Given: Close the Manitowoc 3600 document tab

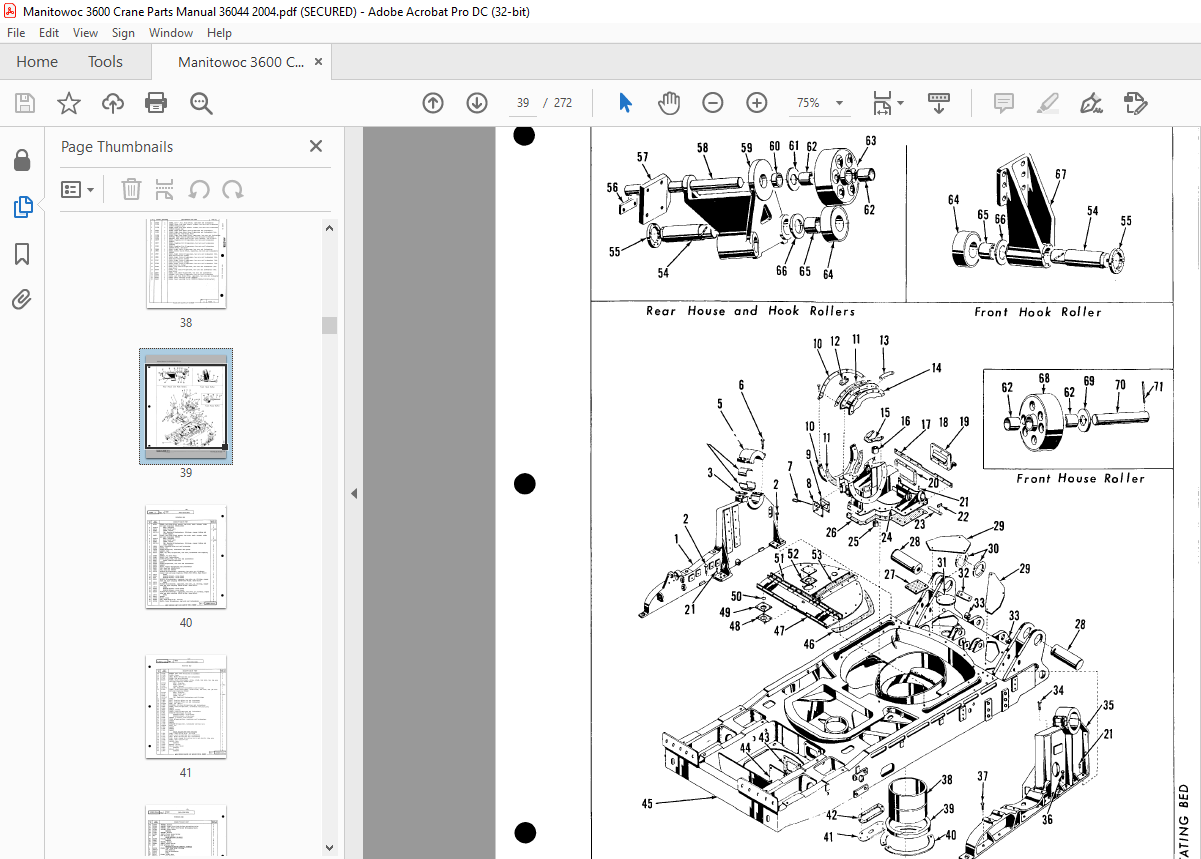Looking at the screenshot, I should (x=319, y=62).
